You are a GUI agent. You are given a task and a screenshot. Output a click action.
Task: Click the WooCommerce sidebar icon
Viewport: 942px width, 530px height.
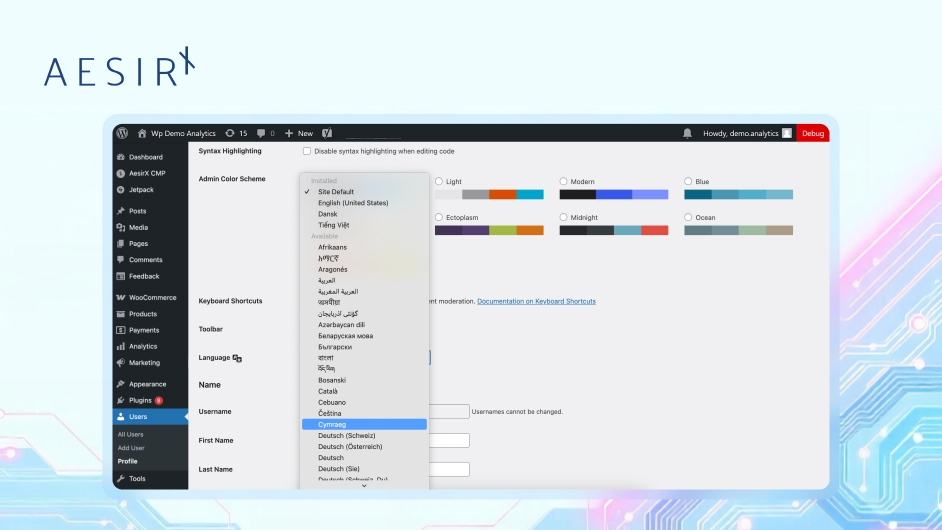pyautogui.click(x=121, y=297)
